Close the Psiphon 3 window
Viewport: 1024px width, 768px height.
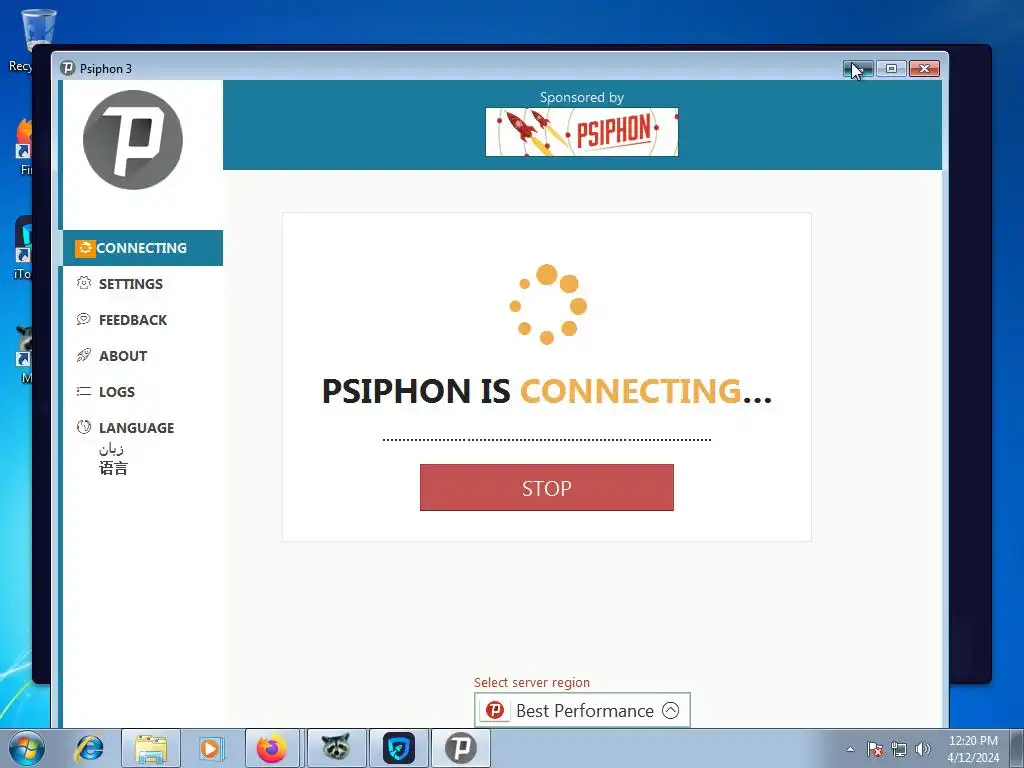pyautogui.click(x=924, y=69)
